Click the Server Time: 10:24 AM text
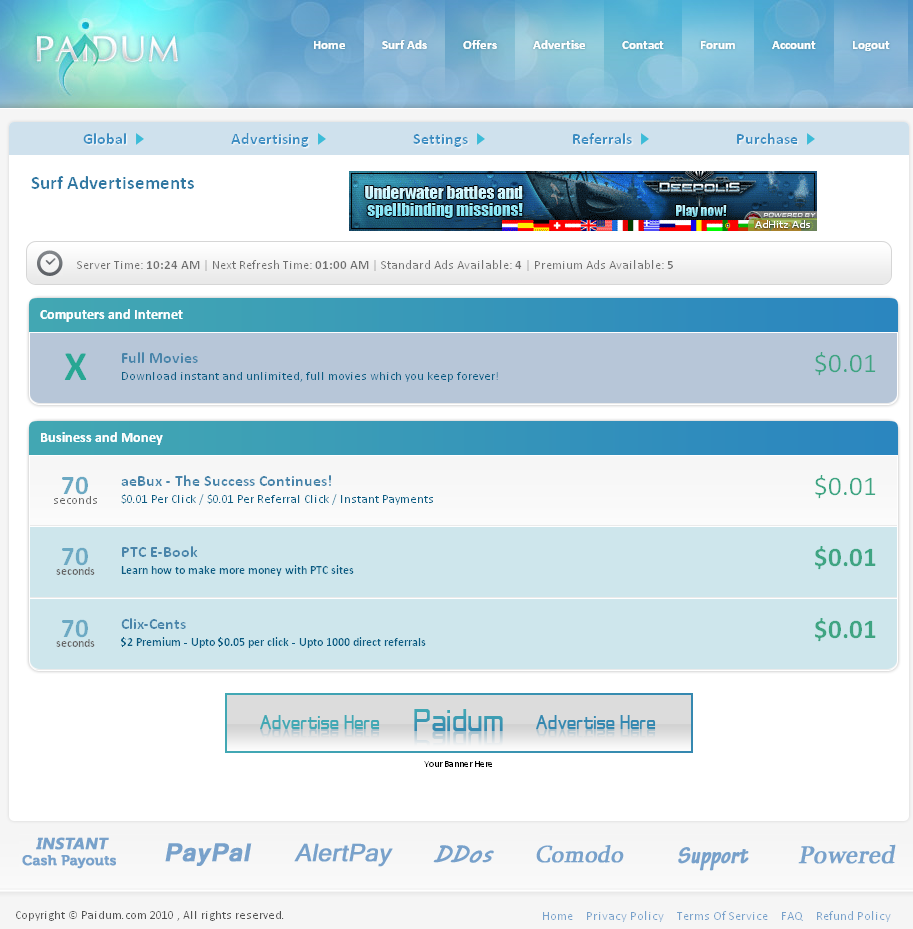The width and height of the screenshot is (913, 929). click(x=138, y=265)
